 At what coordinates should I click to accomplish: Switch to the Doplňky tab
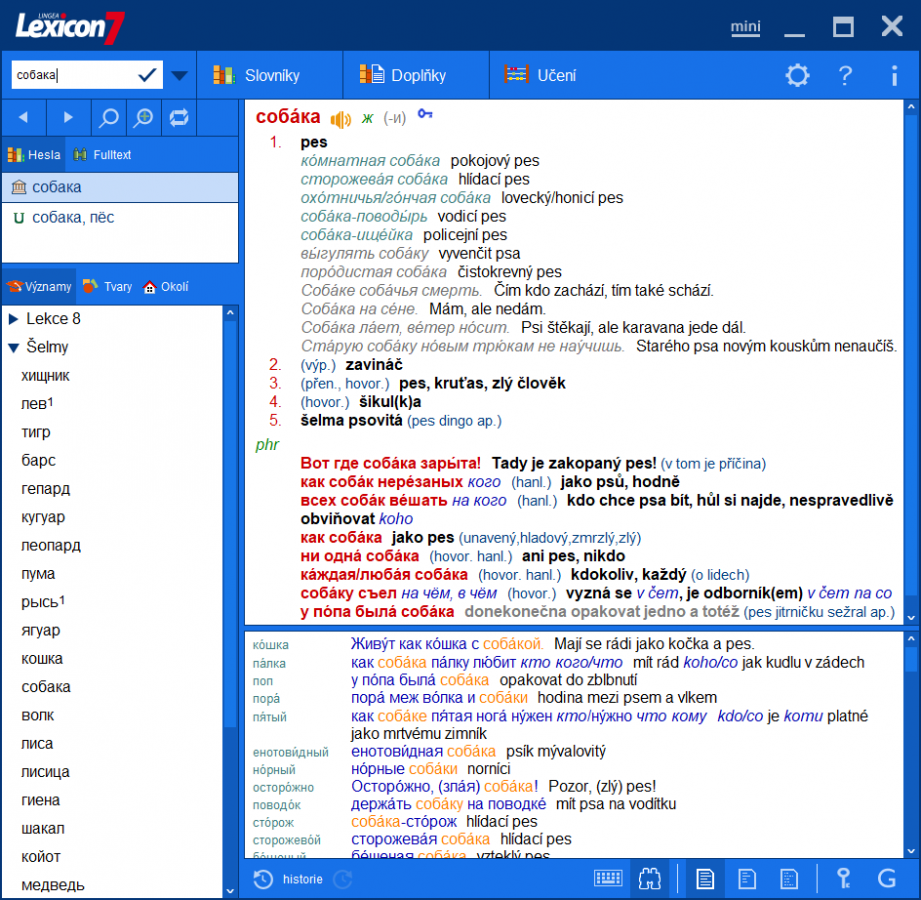[417, 75]
